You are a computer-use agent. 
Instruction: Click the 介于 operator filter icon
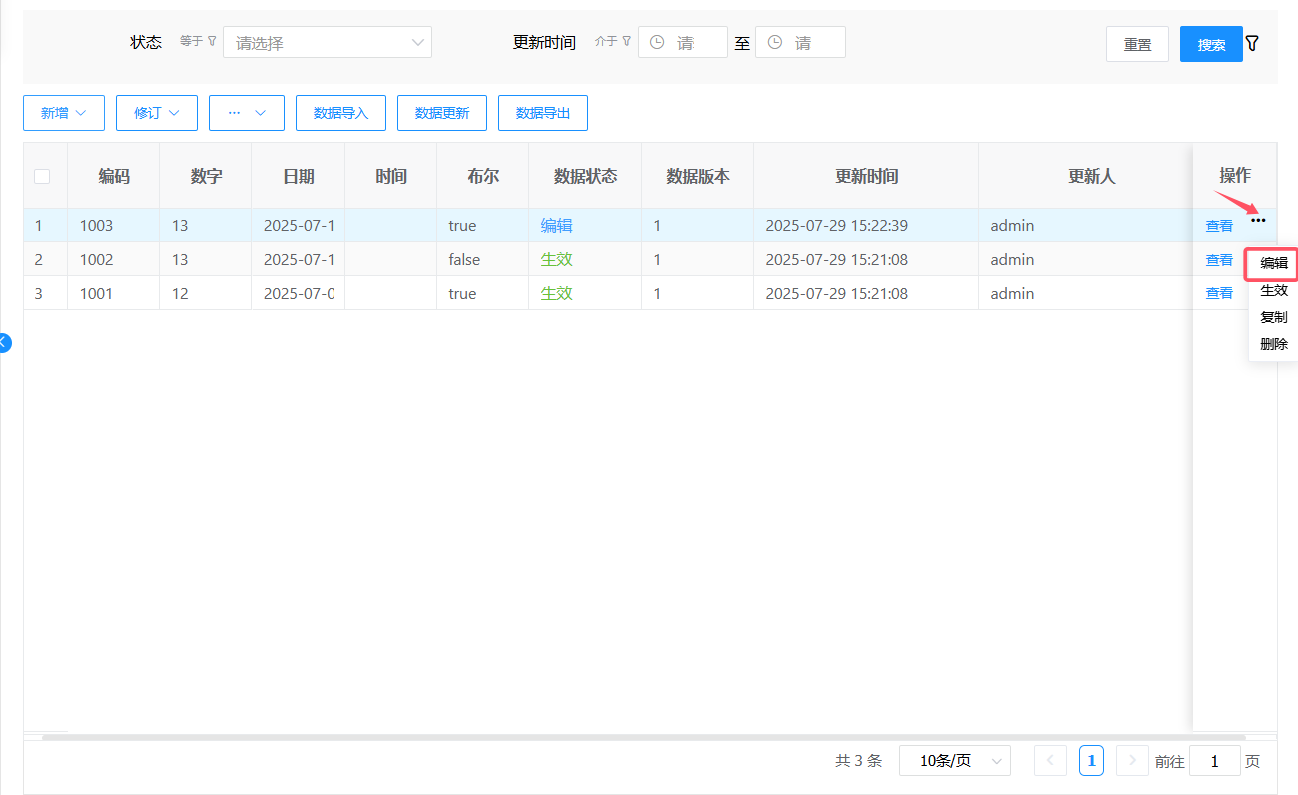click(x=626, y=41)
